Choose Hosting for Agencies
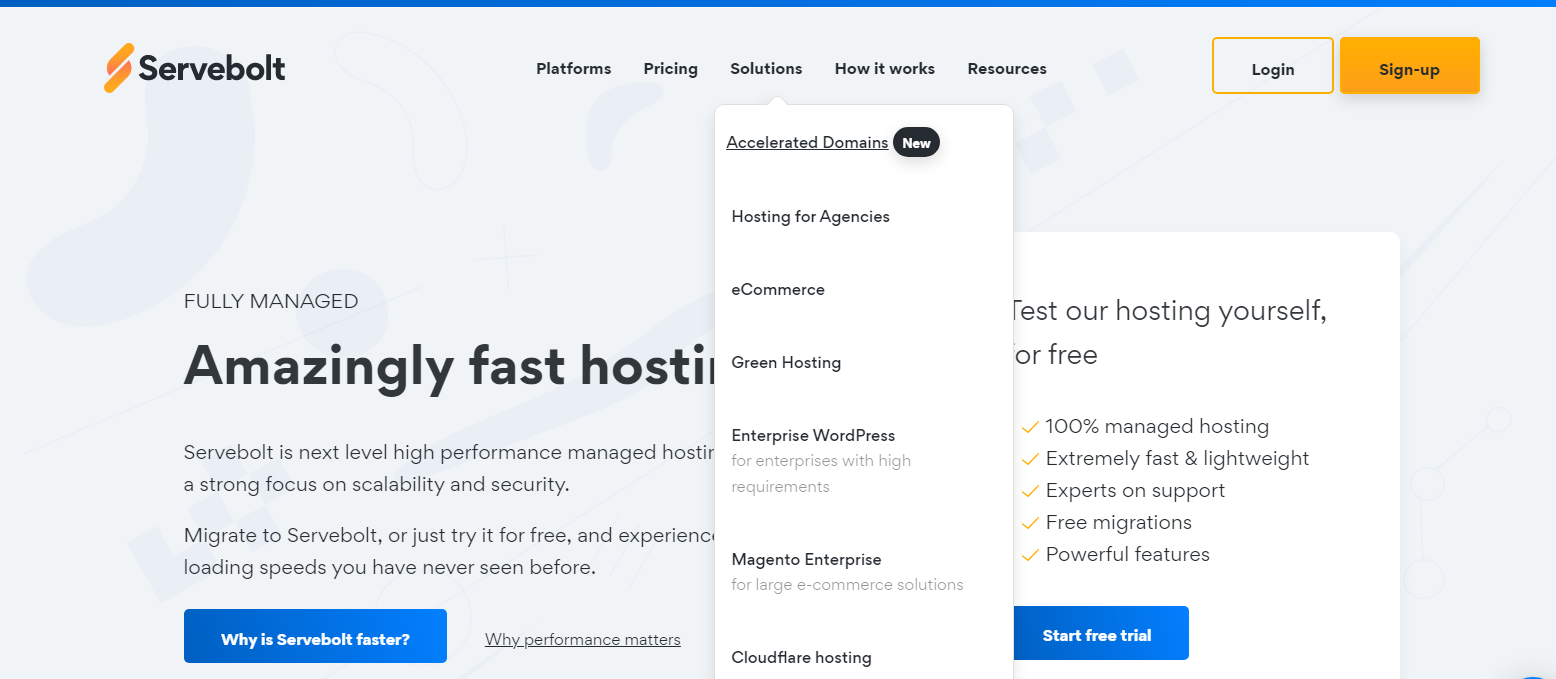The width and height of the screenshot is (1556, 679). click(x=810, y=217)
